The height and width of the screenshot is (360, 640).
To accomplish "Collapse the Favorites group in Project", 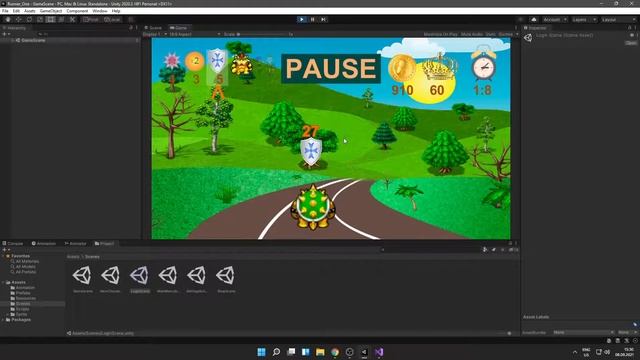I will pyautogui.click(x=3, y=256).
